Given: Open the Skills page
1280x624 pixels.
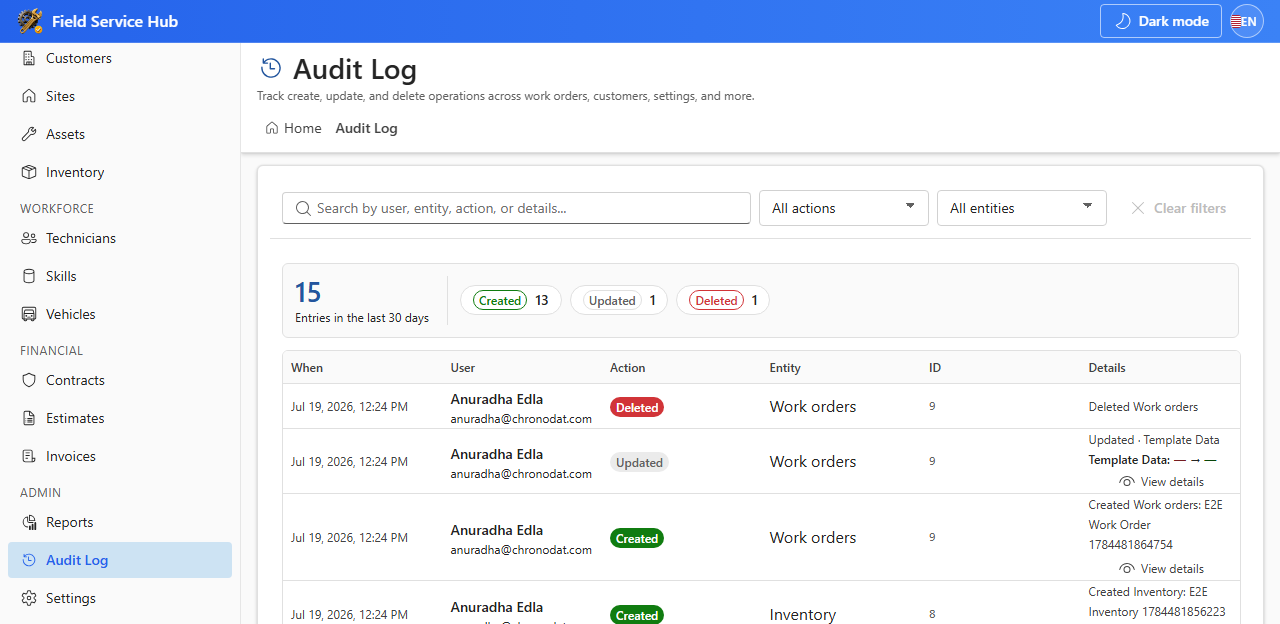Looking at the screenshot, I should (120, 276).
